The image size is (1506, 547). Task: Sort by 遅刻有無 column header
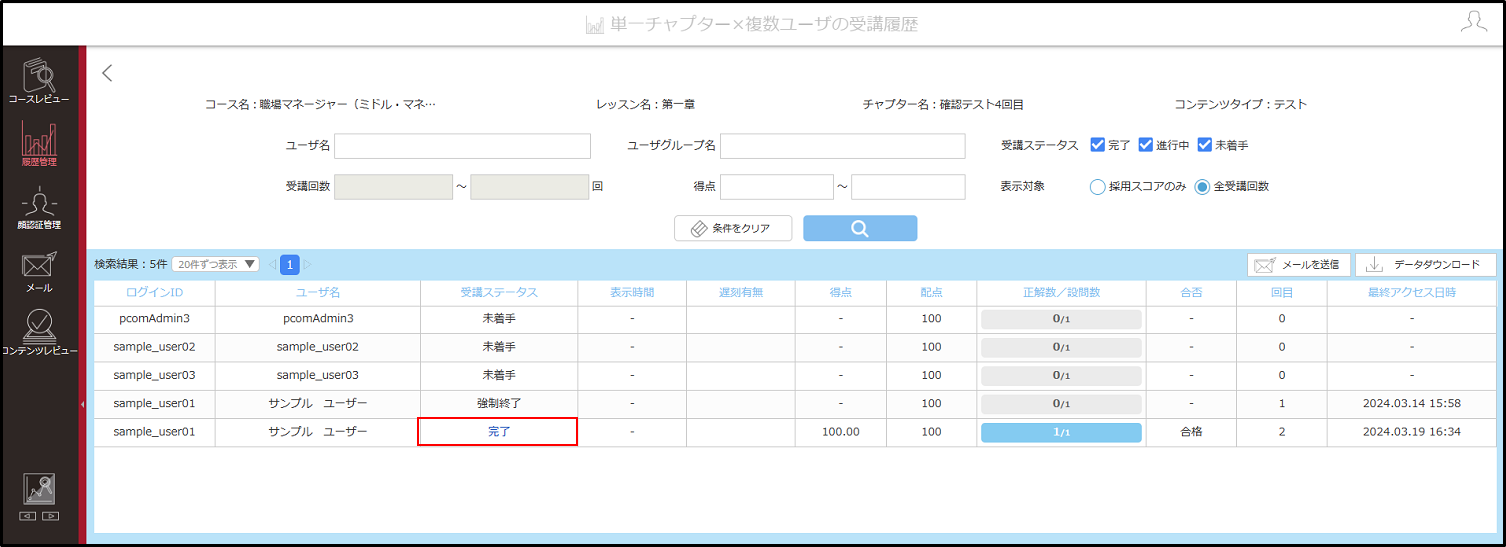point(741,293)
